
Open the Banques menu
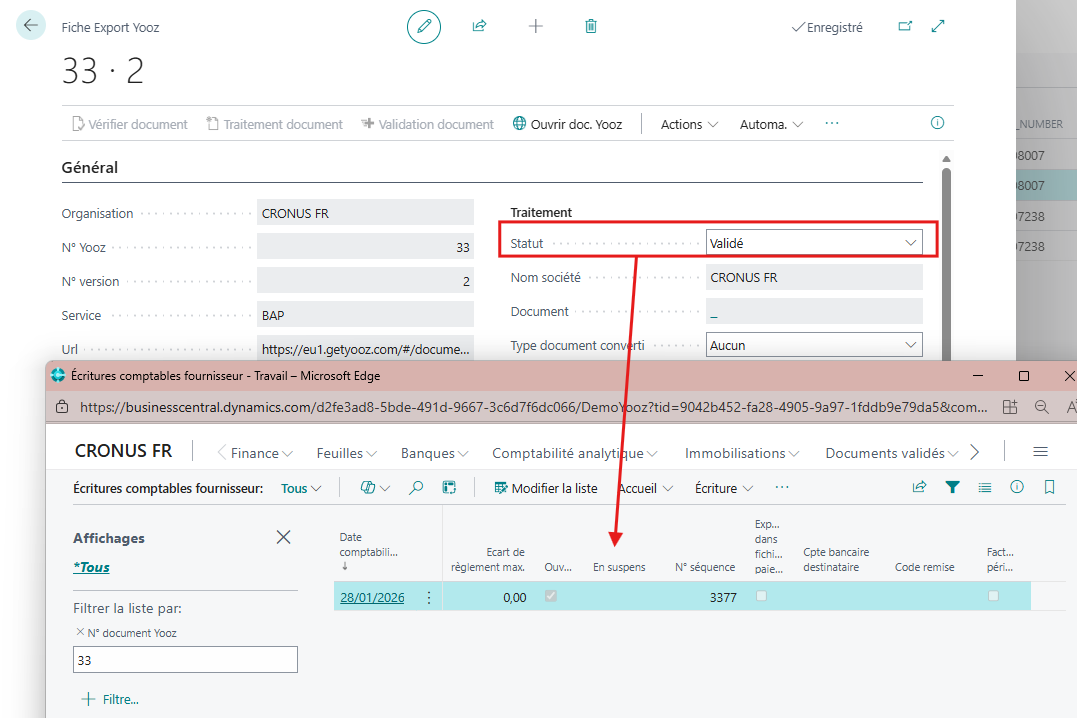click(x=431, y=453)
